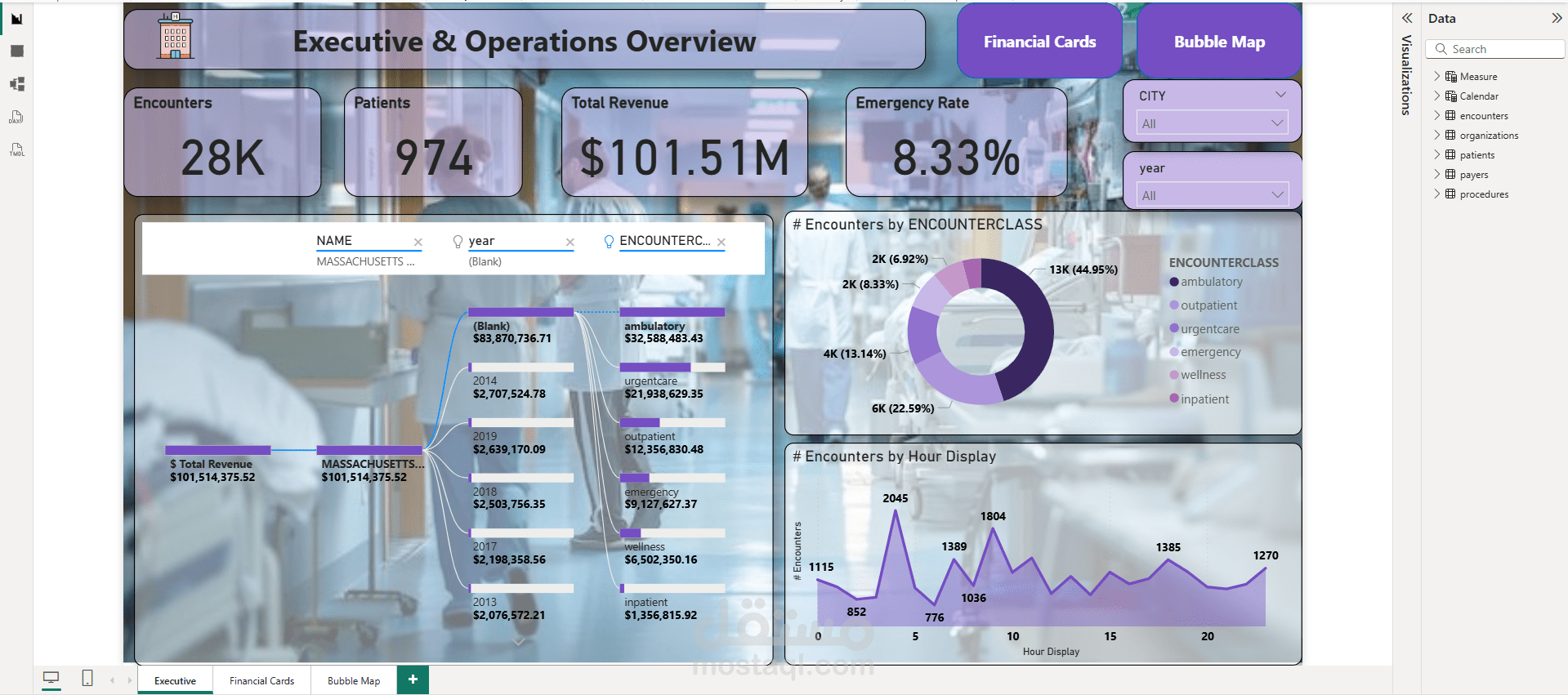Image resolution: width=1568 pixels, height=695 pixels.
Task: Search fields in Data pane
Action: point(1495,49)
